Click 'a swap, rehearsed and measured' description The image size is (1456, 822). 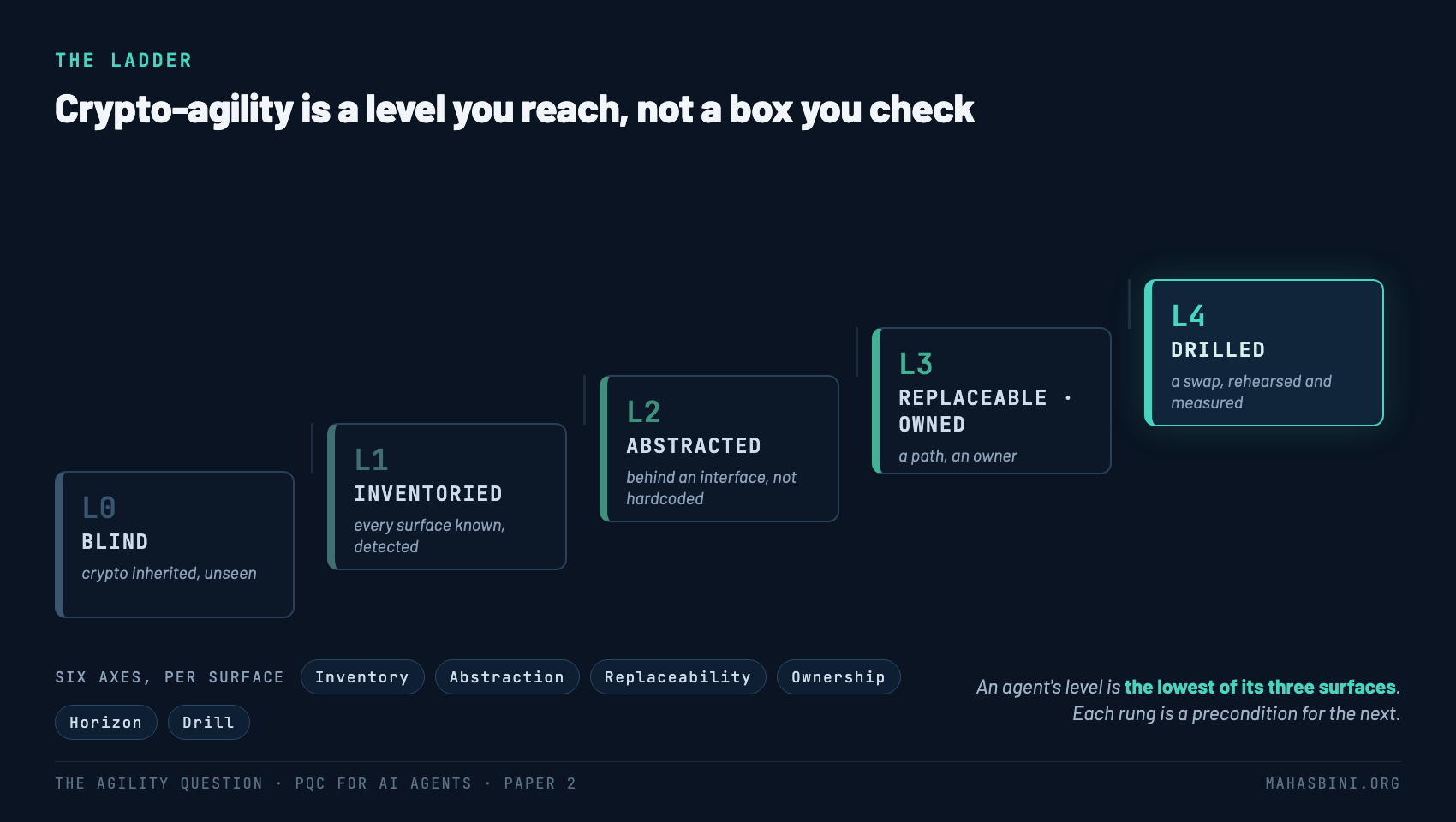click(x=1251, y=392)
